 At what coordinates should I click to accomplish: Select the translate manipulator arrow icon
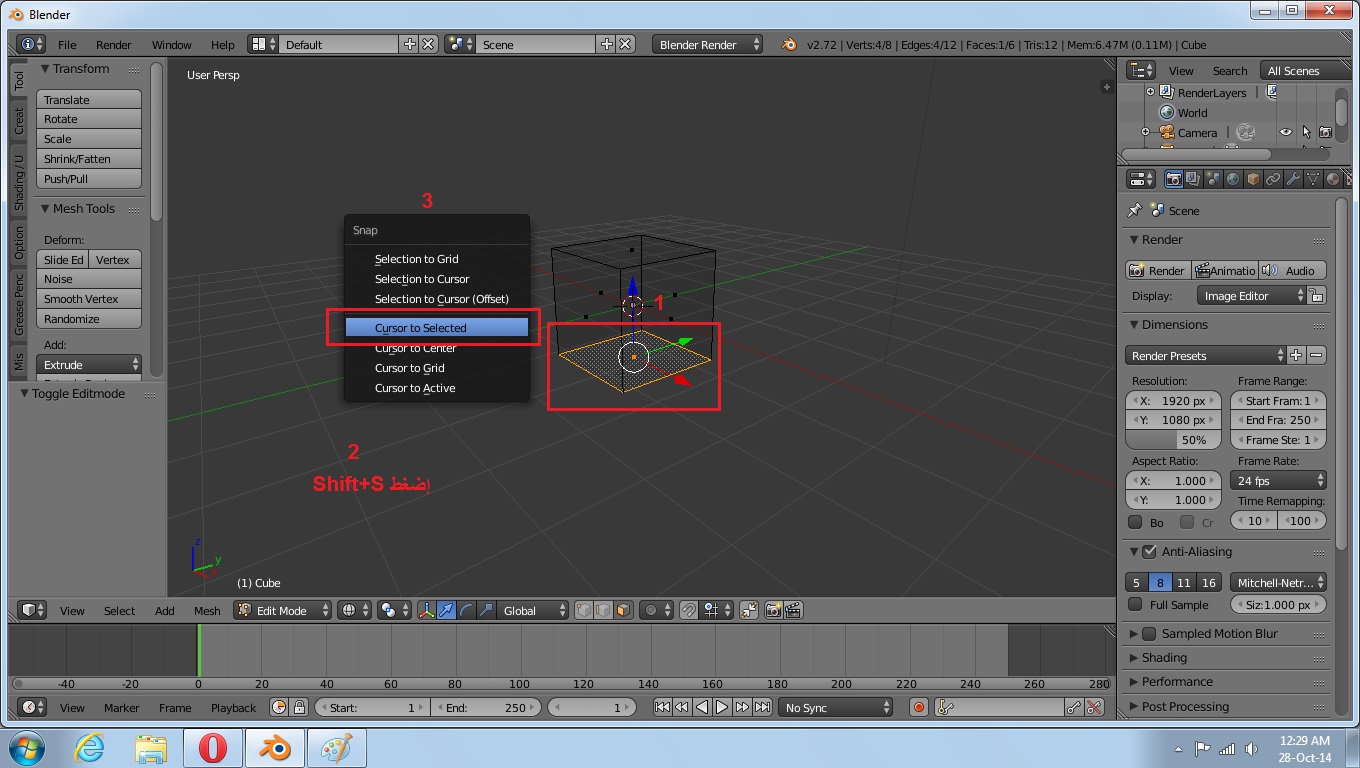(x=446, y=610)
